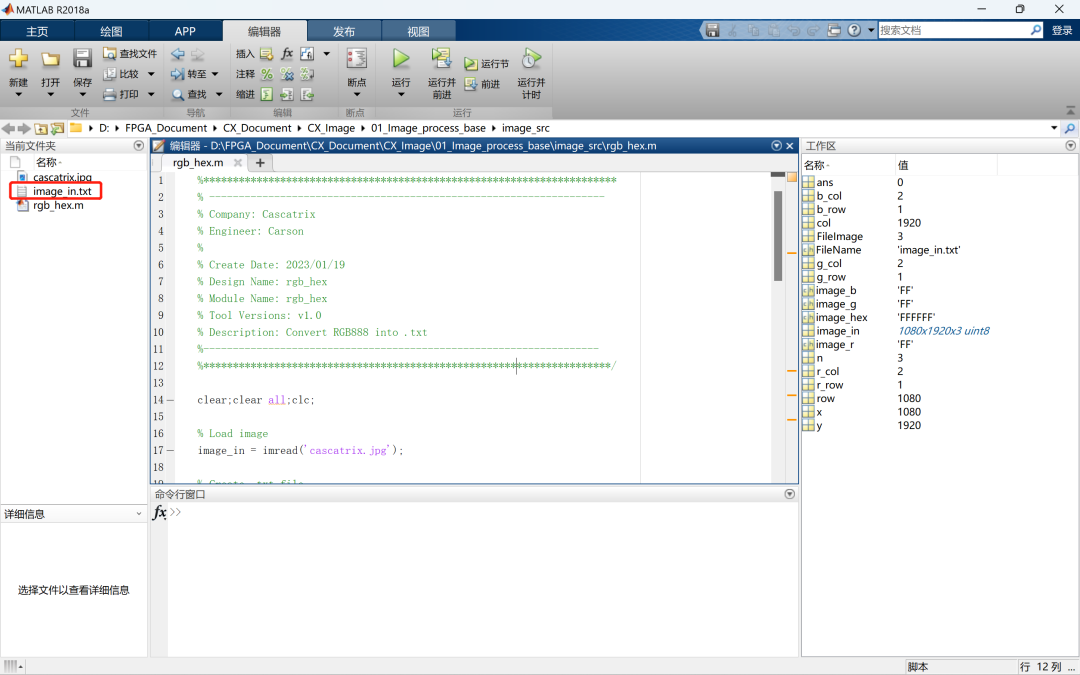Switch to the 主页 (Home) ribbon tab
This screenshot has width=1080, height=675.
(37, 32)
